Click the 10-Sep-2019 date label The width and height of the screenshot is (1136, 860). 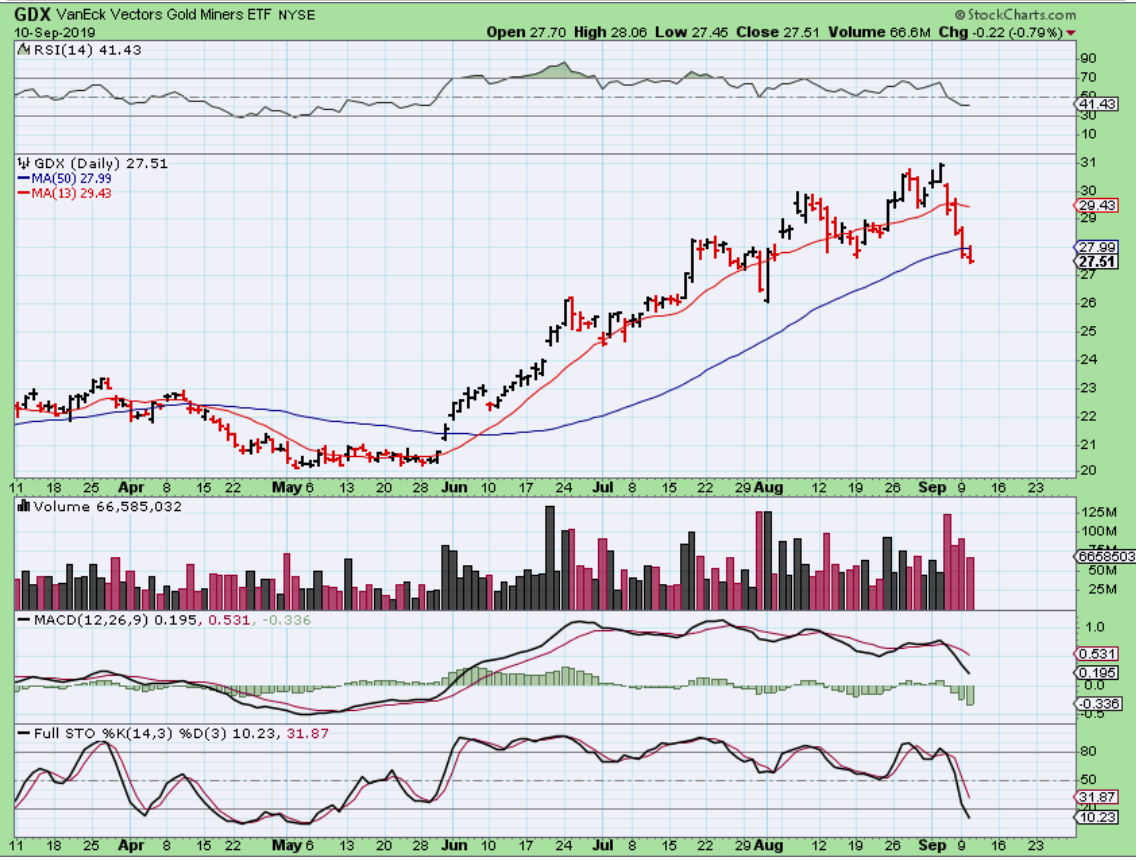tap(54, 33)
